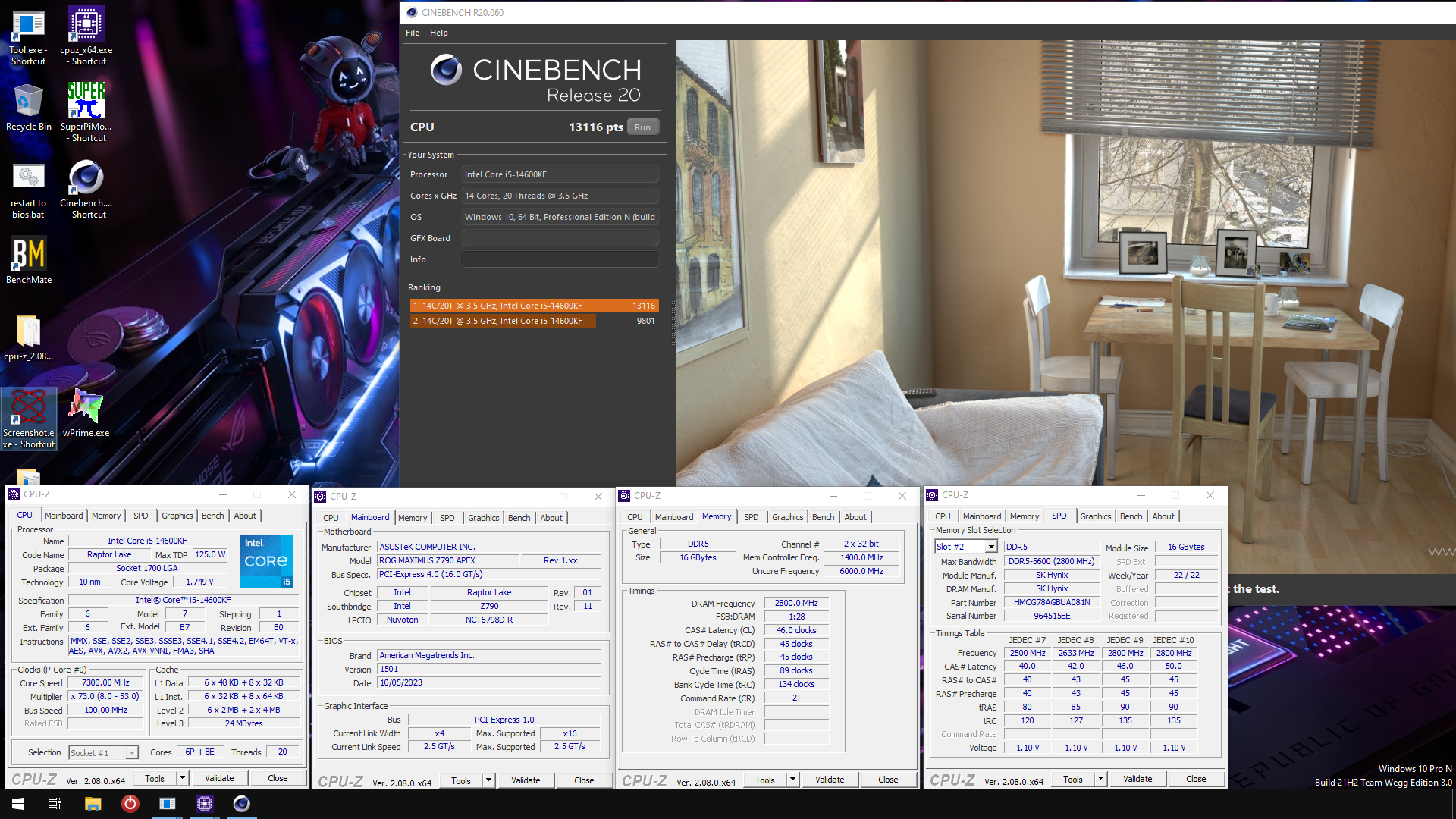Click the Core Voltage 1.749 V value
The height and width of the screenshot is (819, 1456).
(x=200, y=582)
